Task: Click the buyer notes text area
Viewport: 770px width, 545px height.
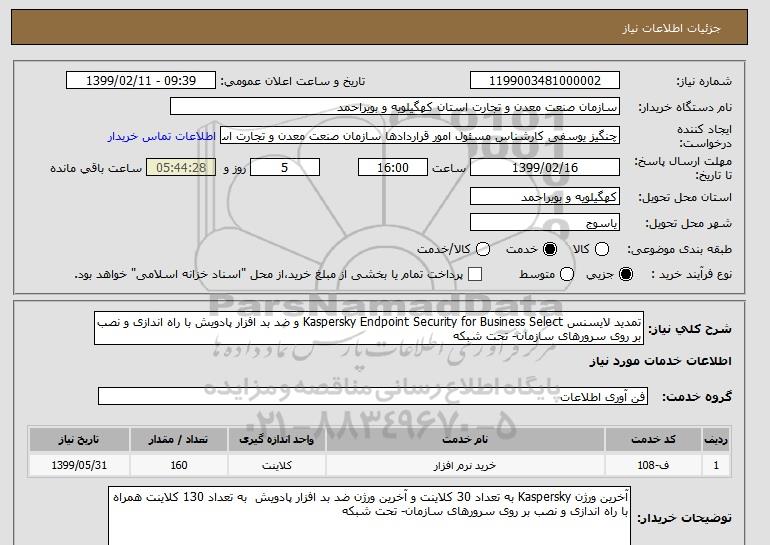Action: (369, 516)
